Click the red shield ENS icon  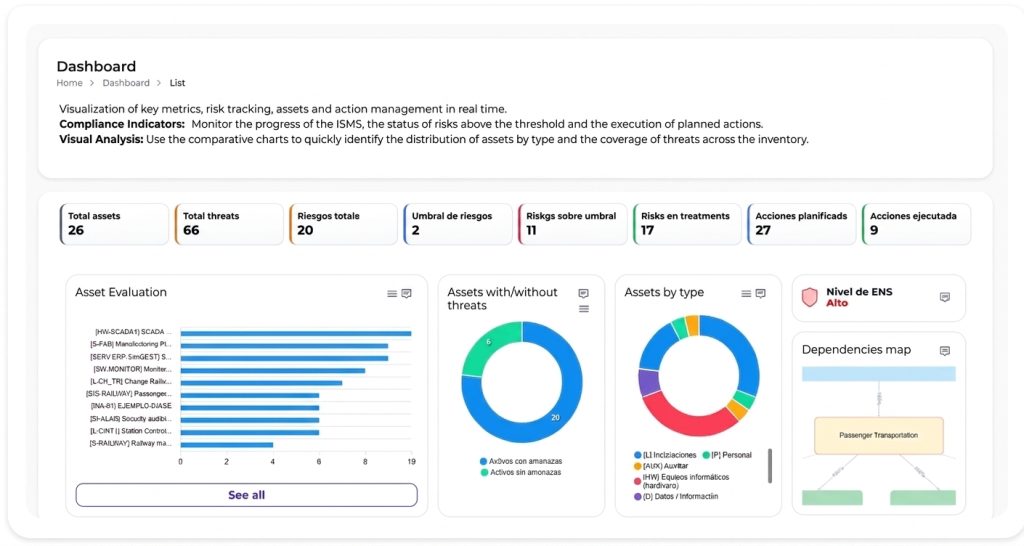click(810, 297)
